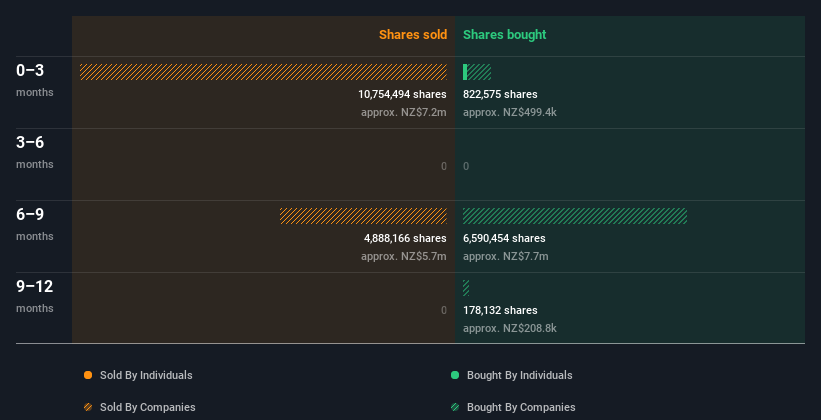Image resolution: width=821 pixels, height=420 pixels.
Task: Select the 10,754,494 shares value
Action: pyautogui.click(x=402, y=94)
